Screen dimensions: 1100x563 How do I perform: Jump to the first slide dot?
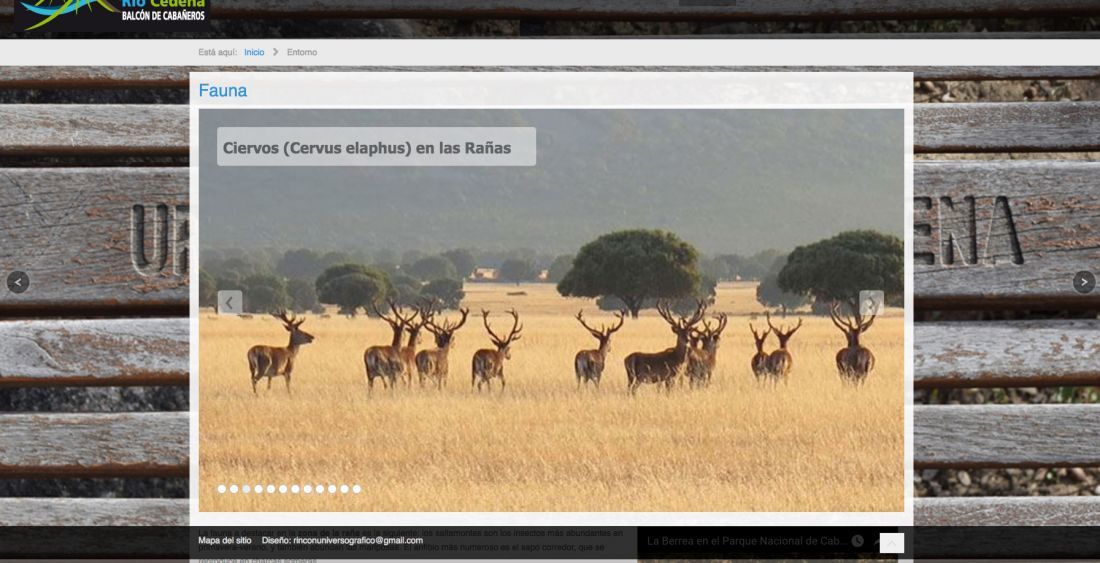click(222, 489)
